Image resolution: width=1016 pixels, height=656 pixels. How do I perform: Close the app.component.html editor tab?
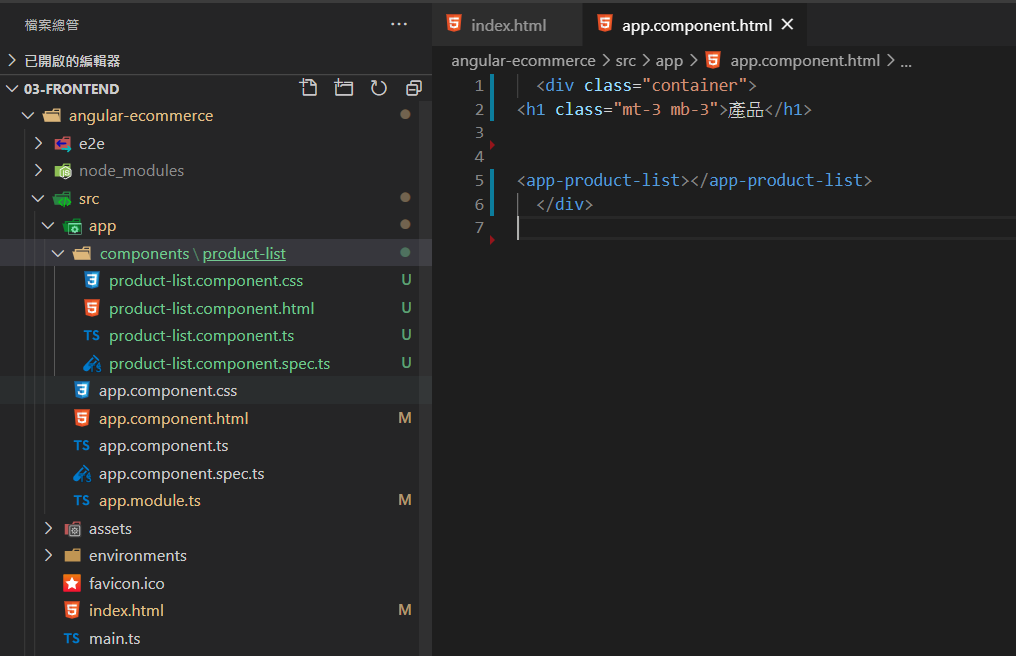(787, 24)
